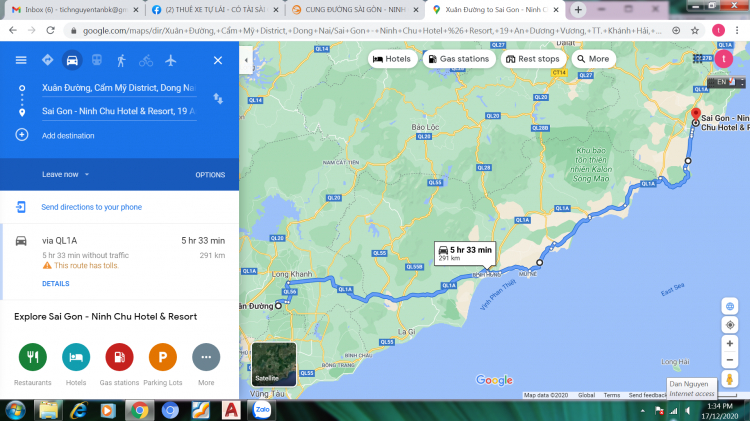Screen dimensions: 750x421
Task: Open Zalo from taskbar
Action: pyautogui.click(x=262, y=410)
